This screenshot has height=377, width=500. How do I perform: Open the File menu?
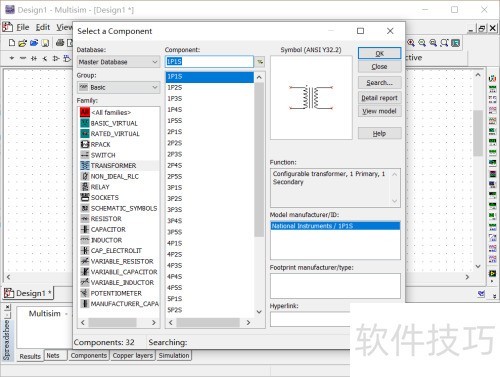23,27
